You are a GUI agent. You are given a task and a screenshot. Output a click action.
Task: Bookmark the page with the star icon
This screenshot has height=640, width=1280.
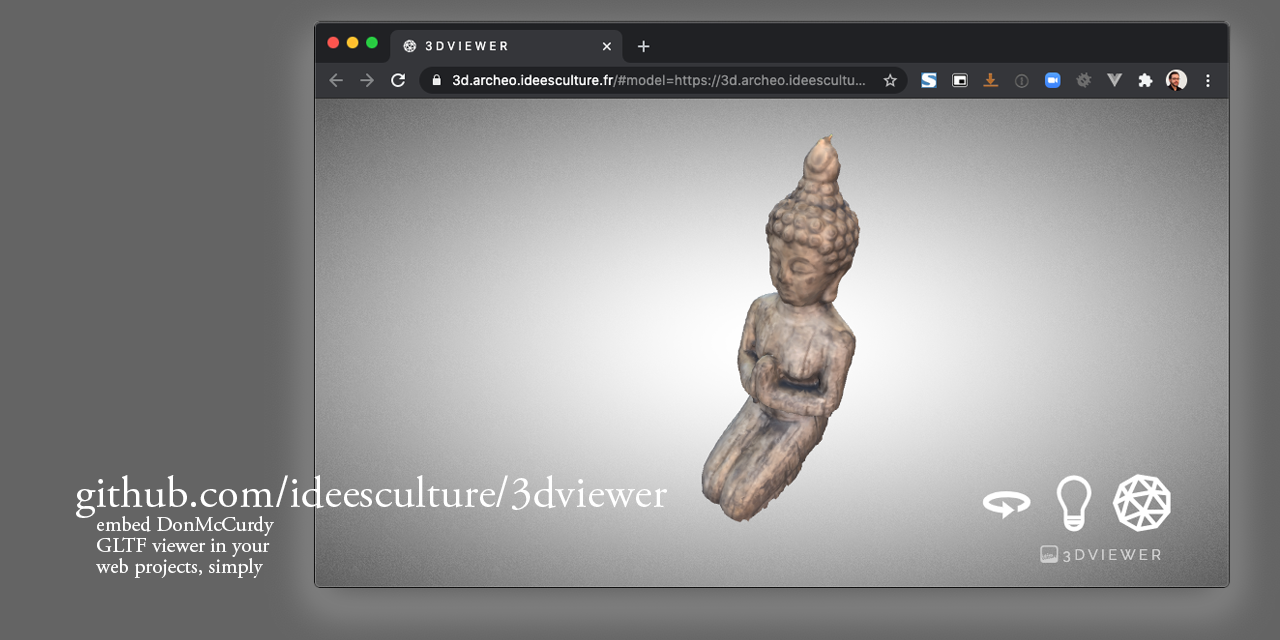[889, 80]
